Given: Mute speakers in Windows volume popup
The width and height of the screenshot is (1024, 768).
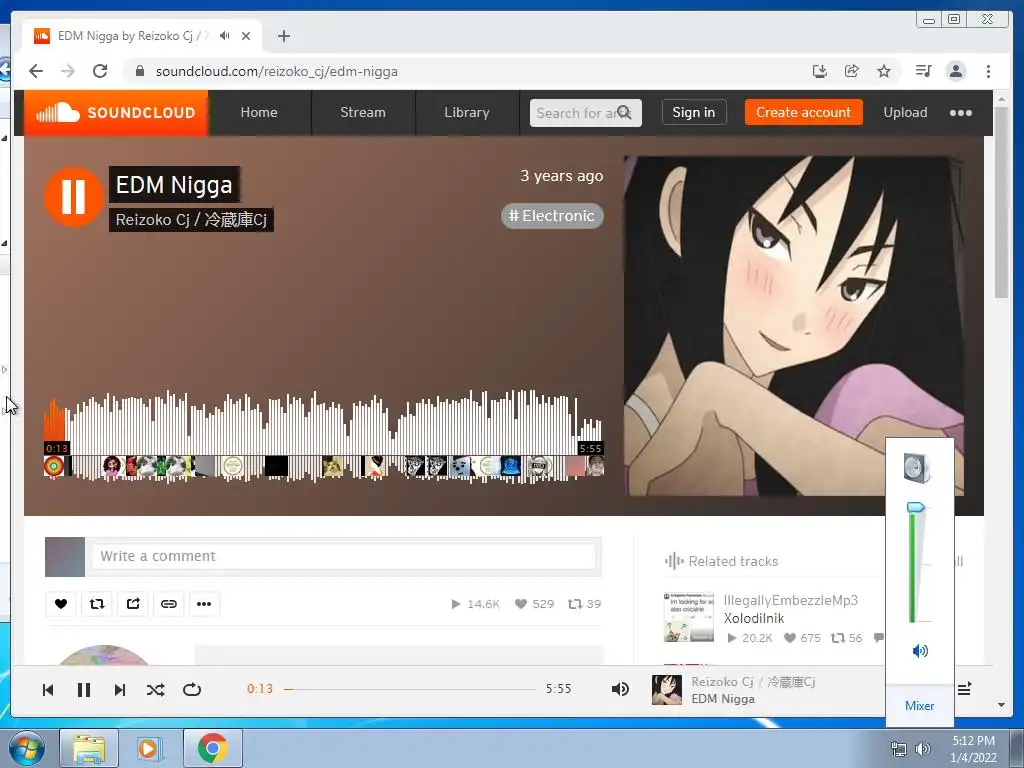Looking at the screenshot, I should (920, 650).
